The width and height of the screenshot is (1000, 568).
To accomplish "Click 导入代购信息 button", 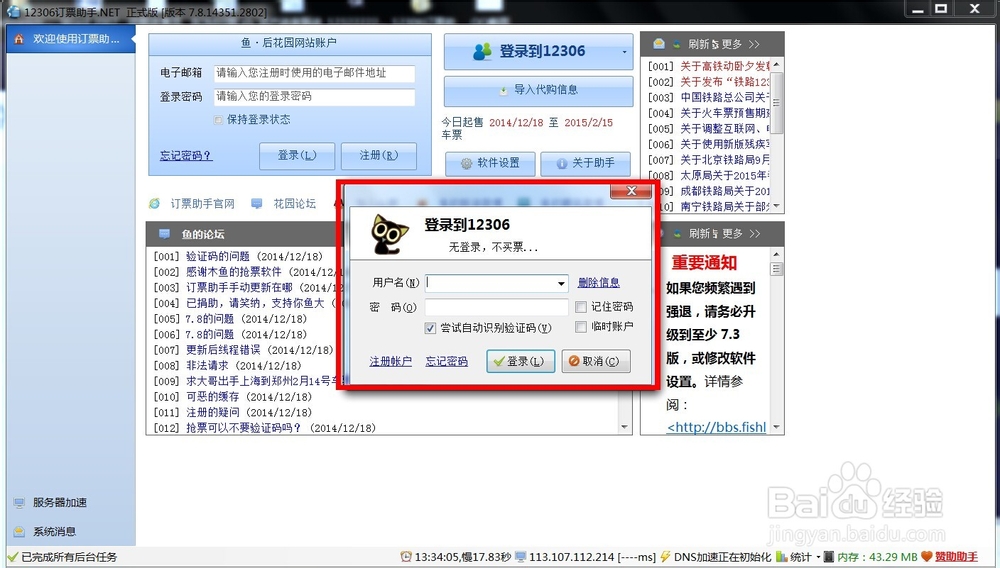I will point(538,91).
